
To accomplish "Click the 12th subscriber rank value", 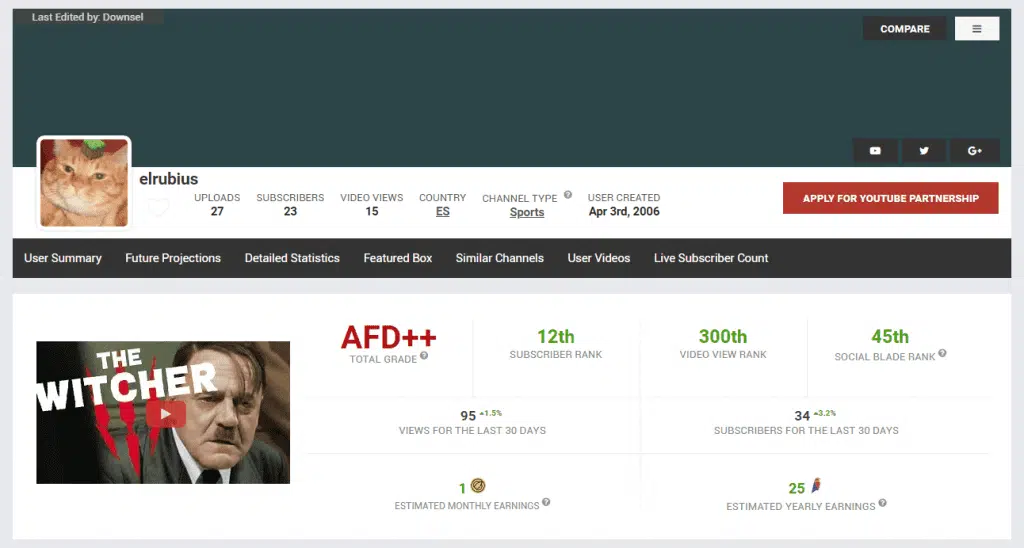I will click(x=556, y=336).
